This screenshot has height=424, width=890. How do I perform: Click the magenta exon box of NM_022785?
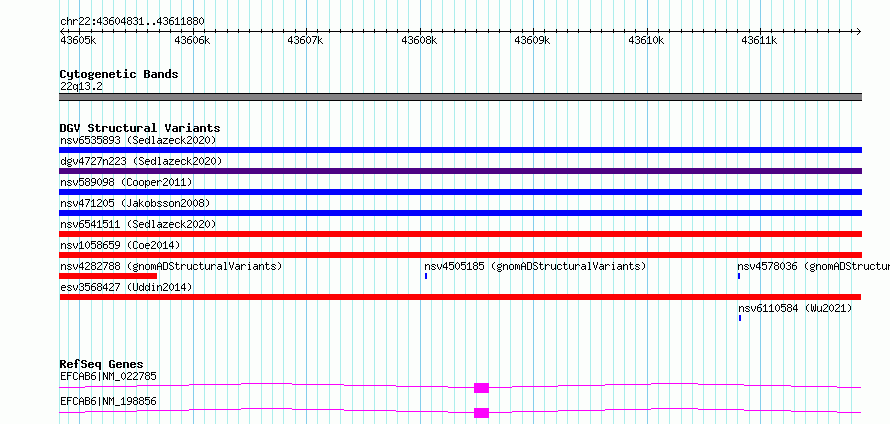481,388
